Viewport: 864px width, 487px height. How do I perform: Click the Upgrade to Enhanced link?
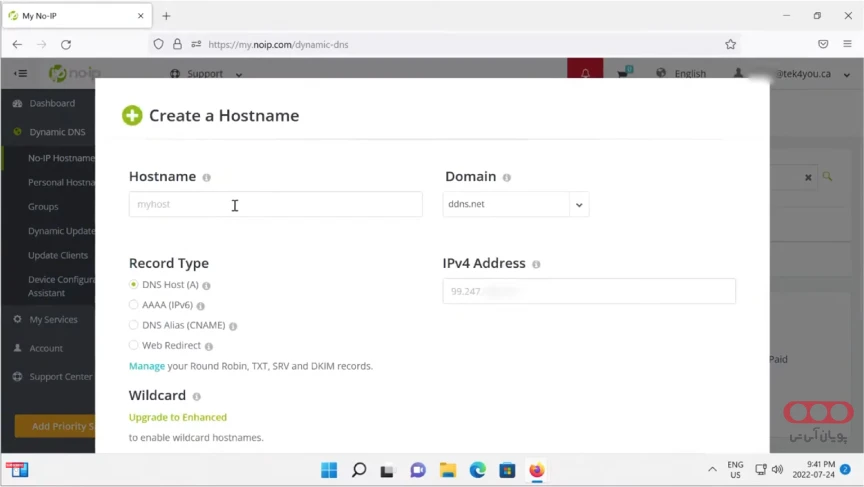[x=178, y=417]
